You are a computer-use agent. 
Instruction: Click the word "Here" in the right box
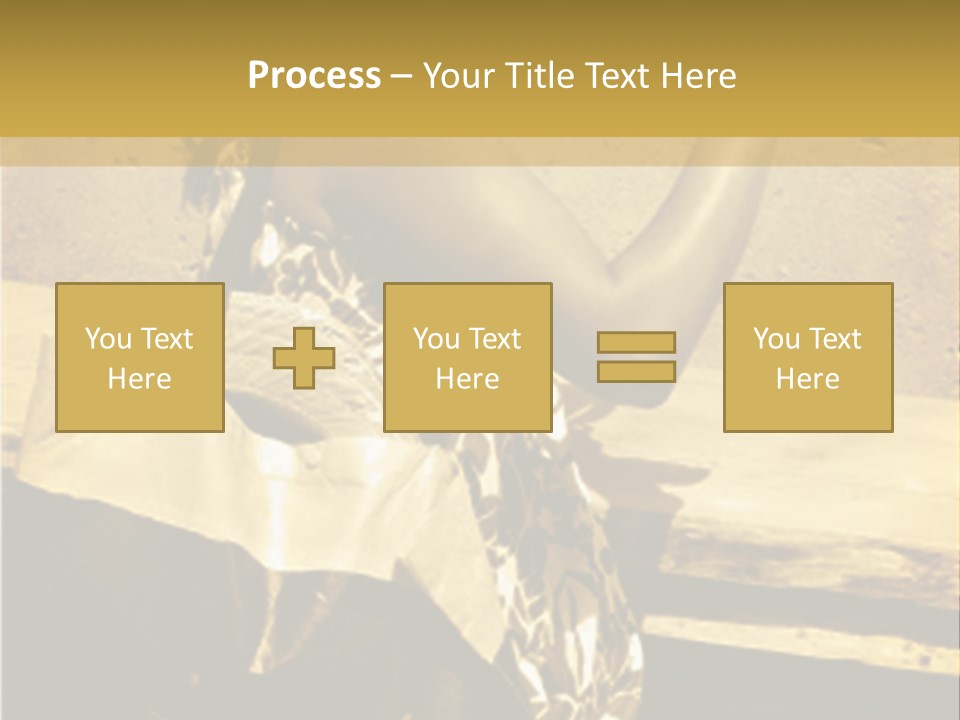tap(807, 379)
